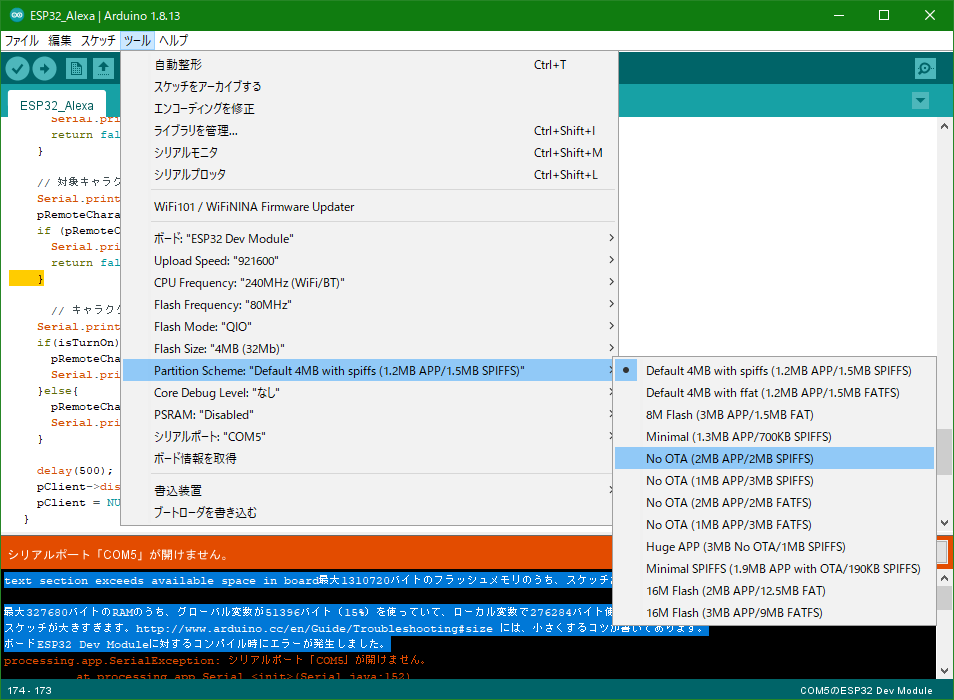Click the console scrollbar up arrow
This screenshot has width=954, height=700.
(x=944, y=578)
